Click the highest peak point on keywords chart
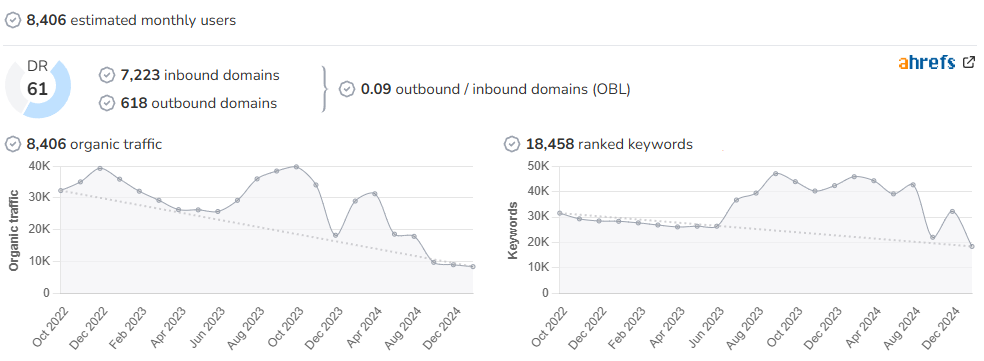 pyautogui.click(x=776, y=173)
